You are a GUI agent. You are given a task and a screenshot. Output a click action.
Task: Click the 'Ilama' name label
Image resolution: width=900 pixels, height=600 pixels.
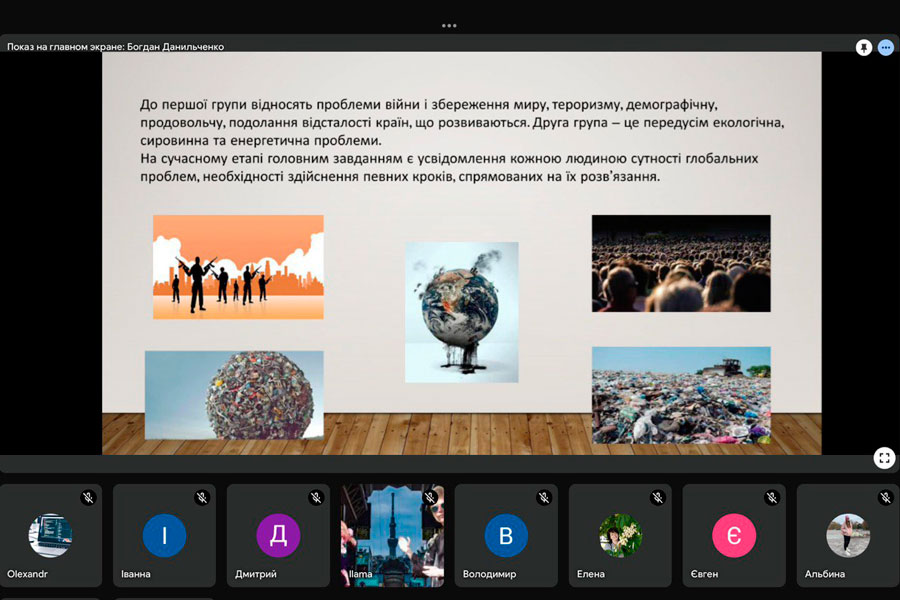coord(360,574)
